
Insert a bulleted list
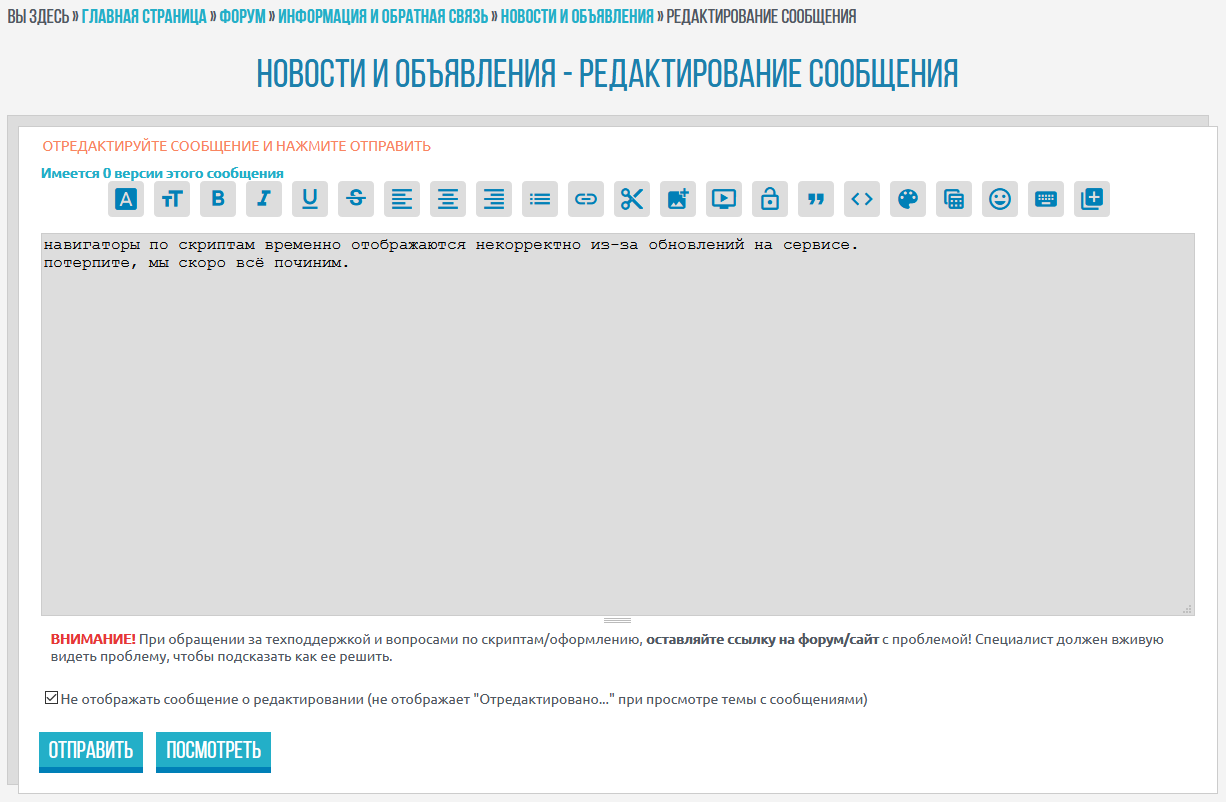pyautogui.click(x=540, y=199)
